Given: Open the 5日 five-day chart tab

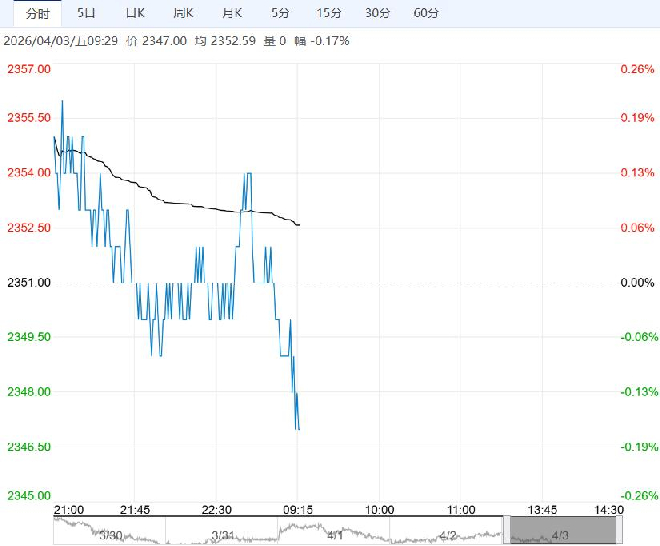Looking at the screenshot, I should [88, 13].
